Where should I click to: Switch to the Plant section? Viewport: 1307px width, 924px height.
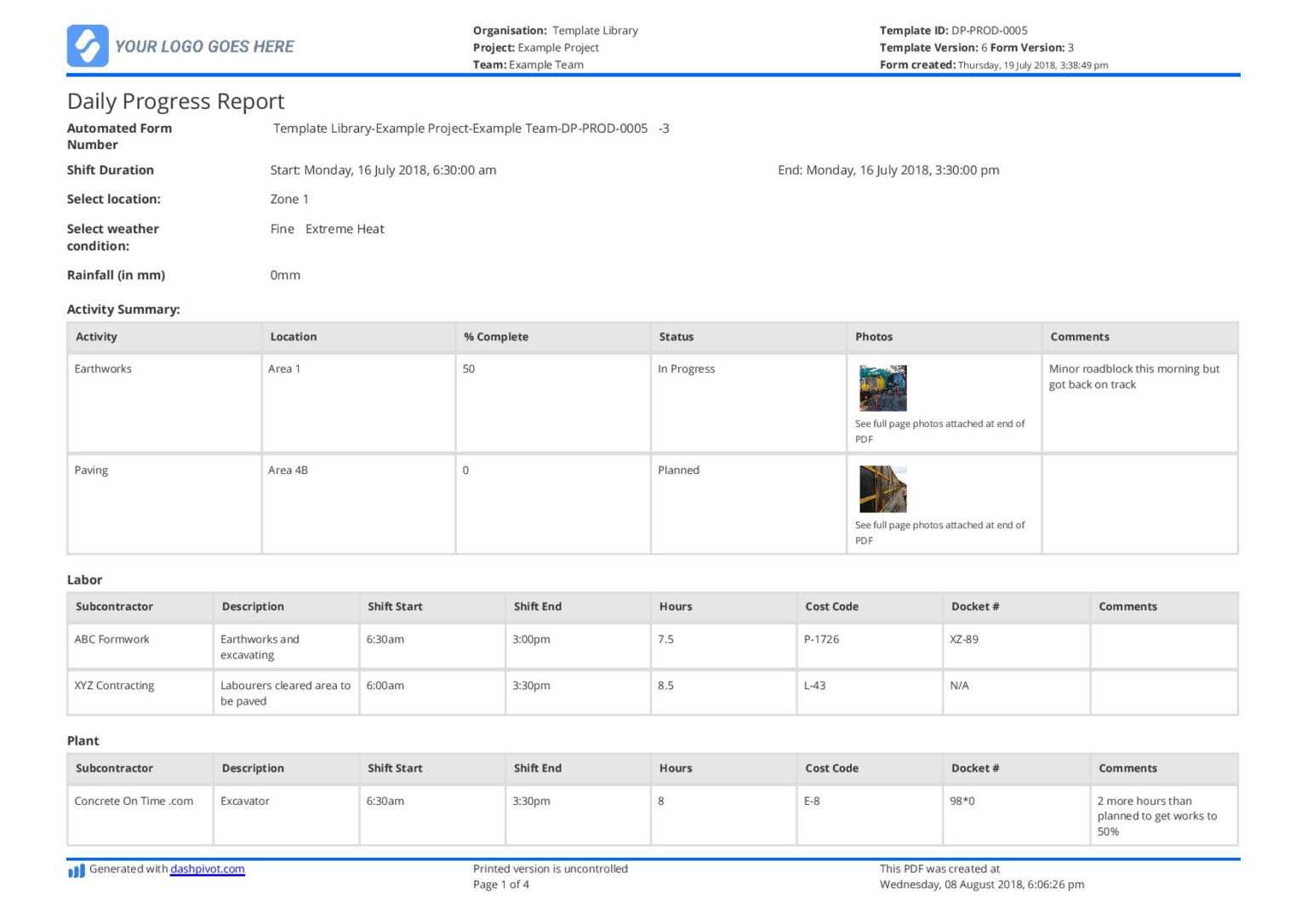[x=83, y=740]
